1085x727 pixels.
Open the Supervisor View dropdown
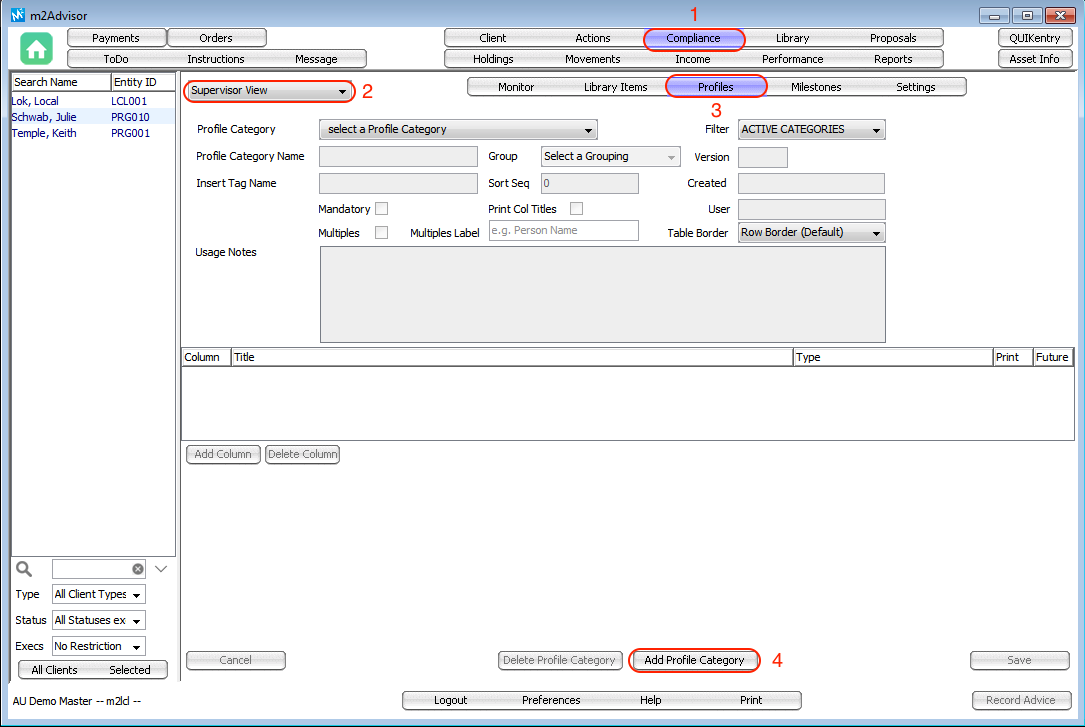269,91
